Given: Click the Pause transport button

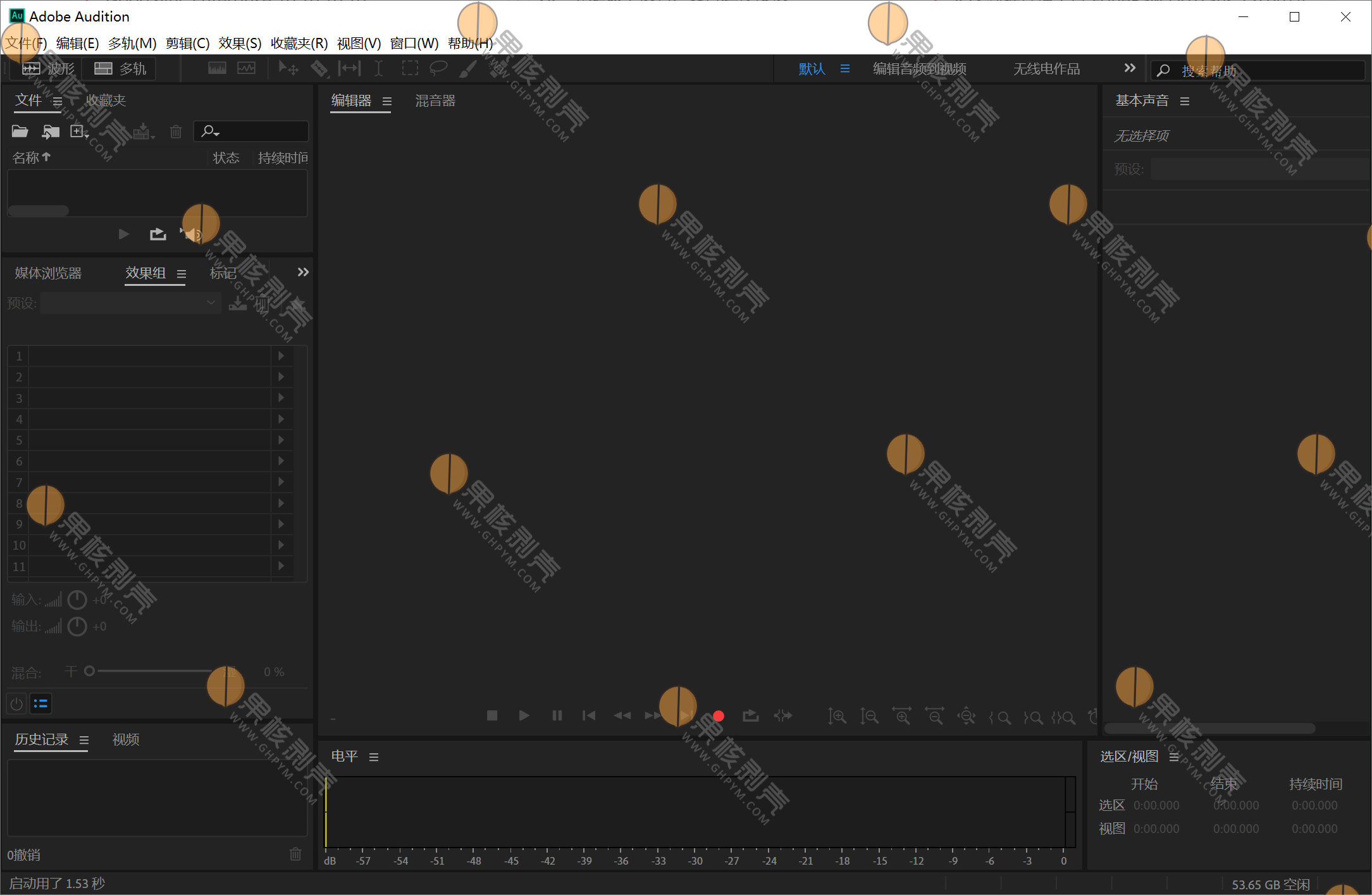Looking at the screenshot, I should pos(557,715).
